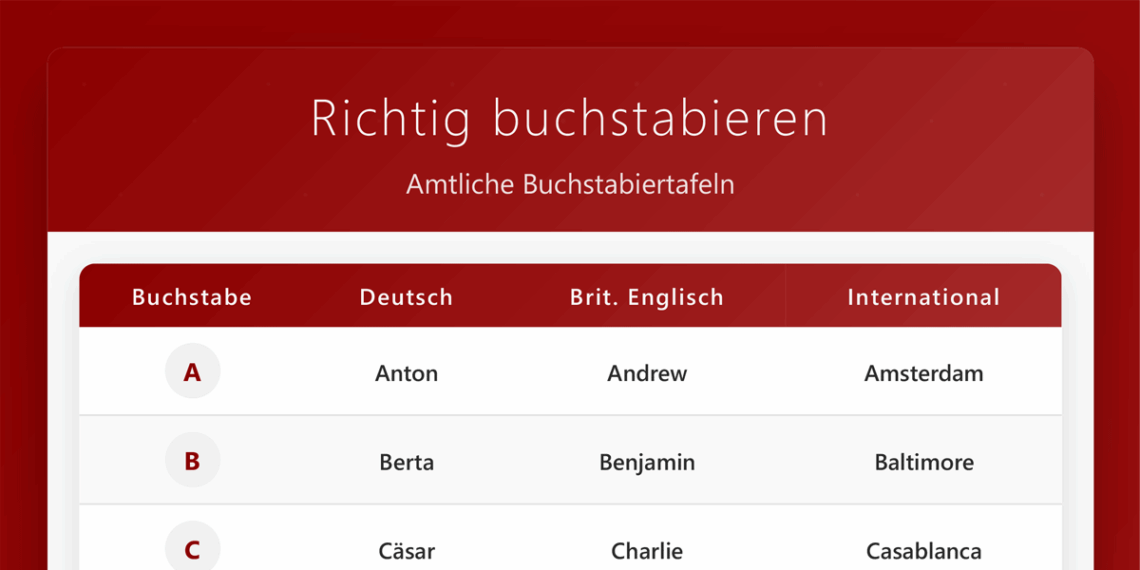
Task: Click the international word Baltimore
Action: pos(923,462)
